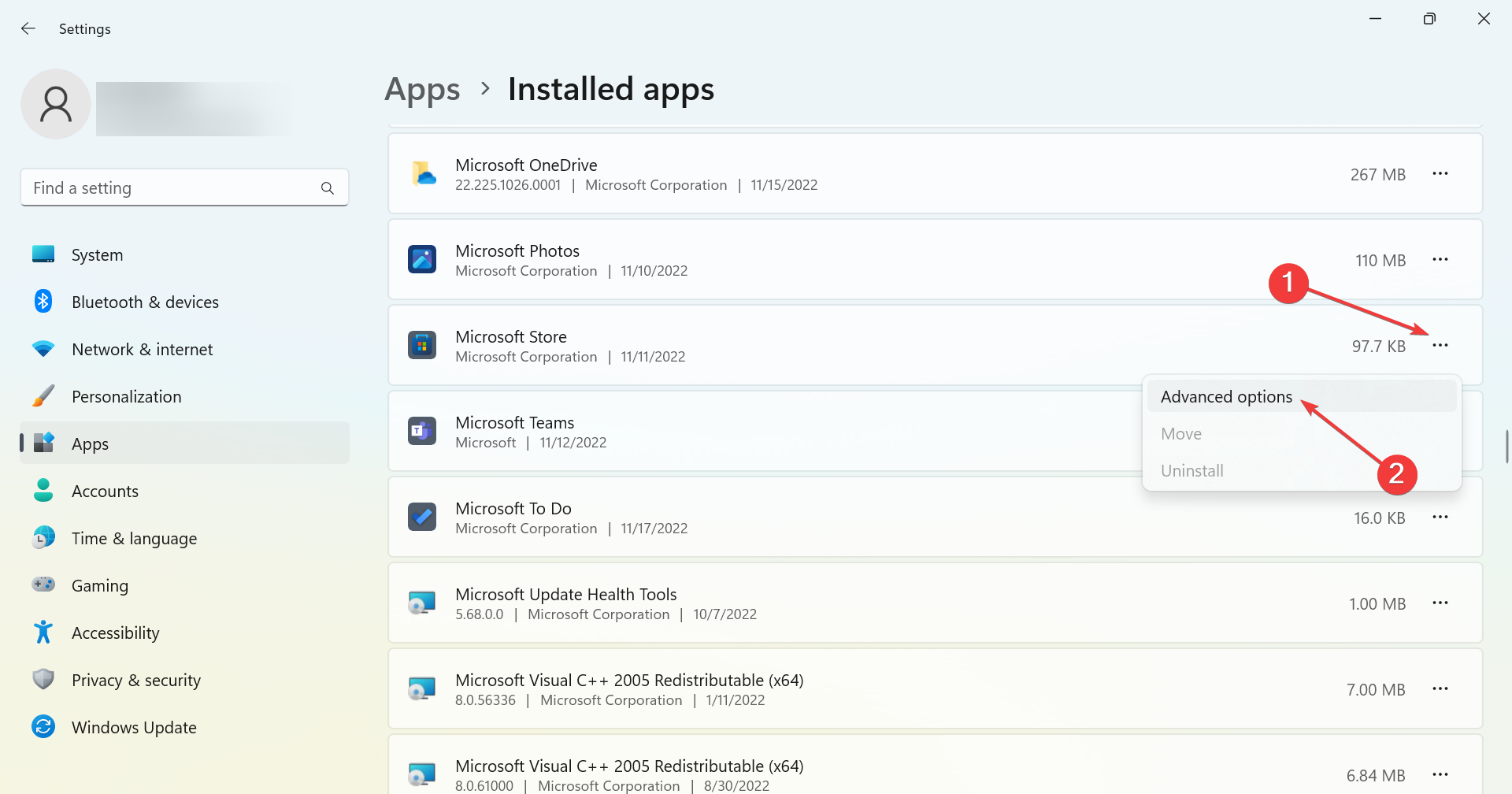The height and width of the screenshot is (794, 1512).
Task: Click the Apps breadcrumb link
Action: (x=422, y=90)
